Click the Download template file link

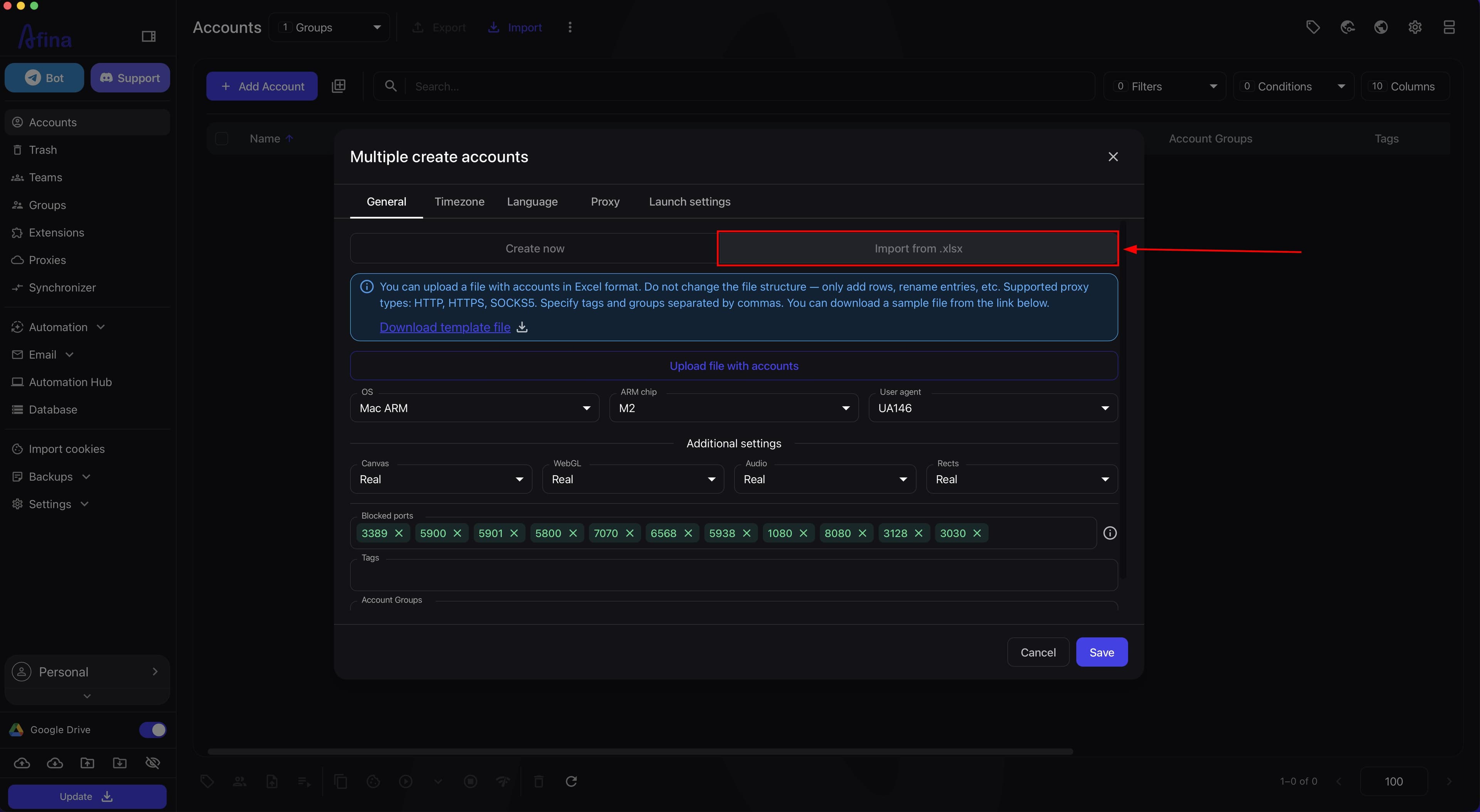point(445,327)
